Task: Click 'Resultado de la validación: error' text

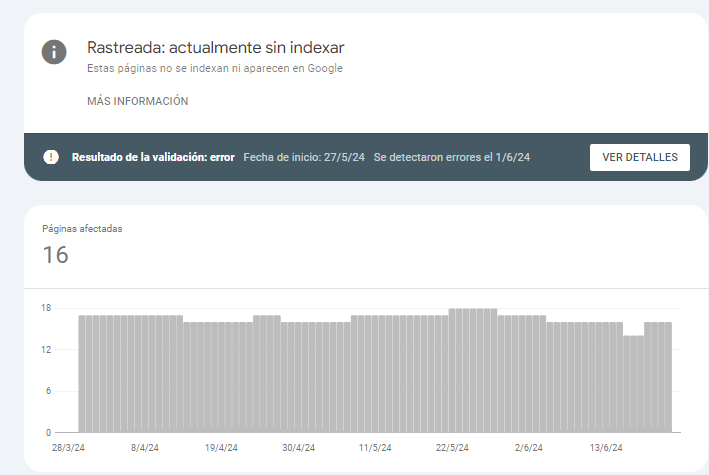Action: pos(153,157)
